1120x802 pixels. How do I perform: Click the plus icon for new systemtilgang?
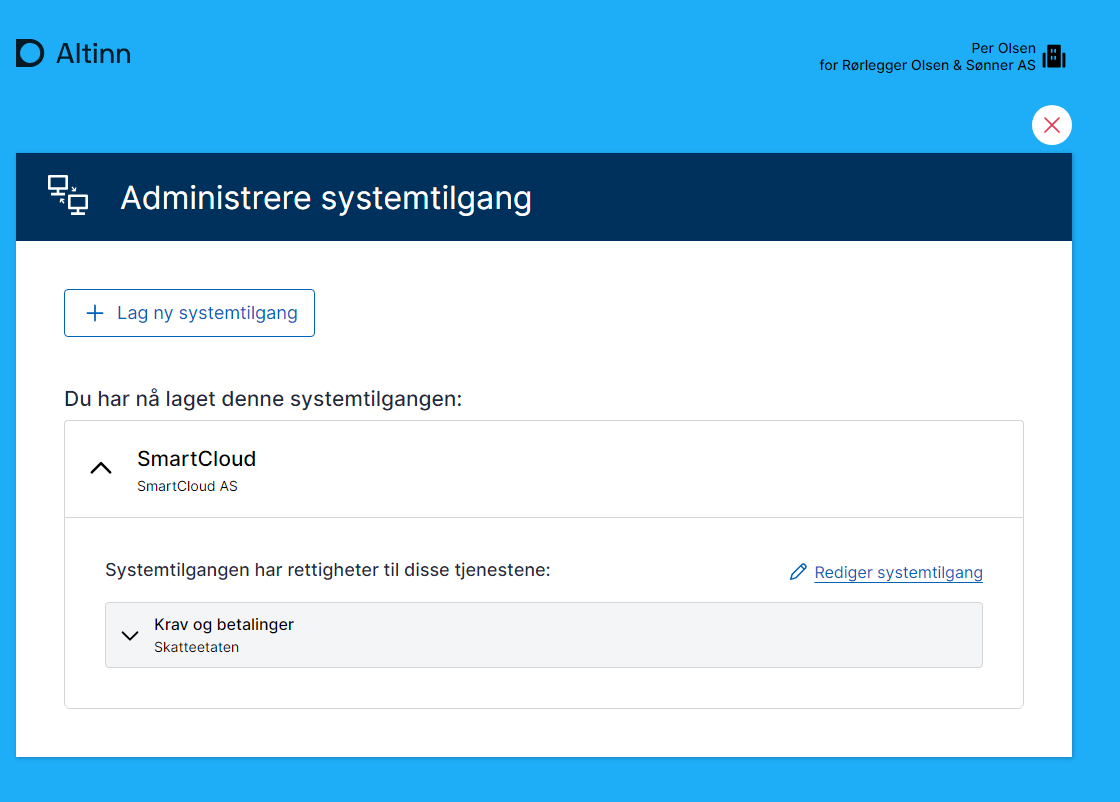tap(95, 313)
